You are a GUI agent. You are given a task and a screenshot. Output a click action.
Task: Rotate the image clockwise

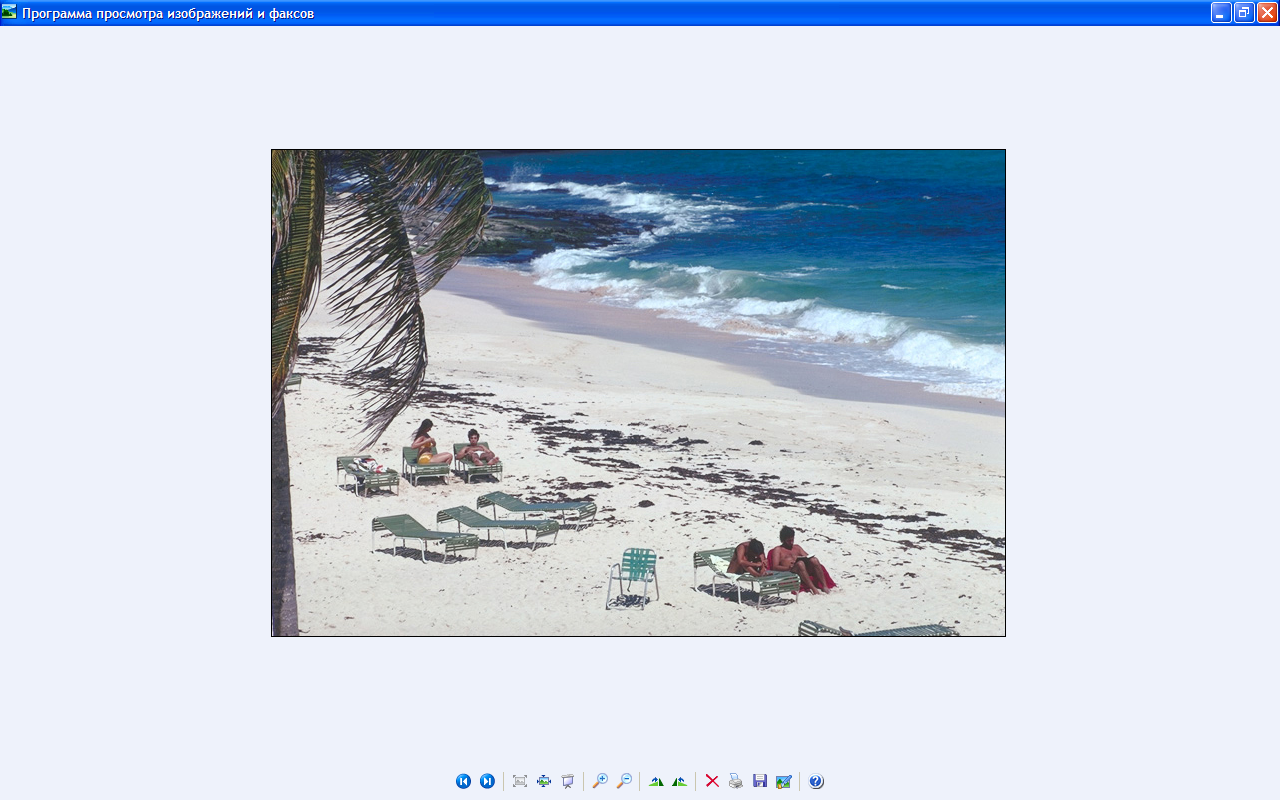pos(656,781)
